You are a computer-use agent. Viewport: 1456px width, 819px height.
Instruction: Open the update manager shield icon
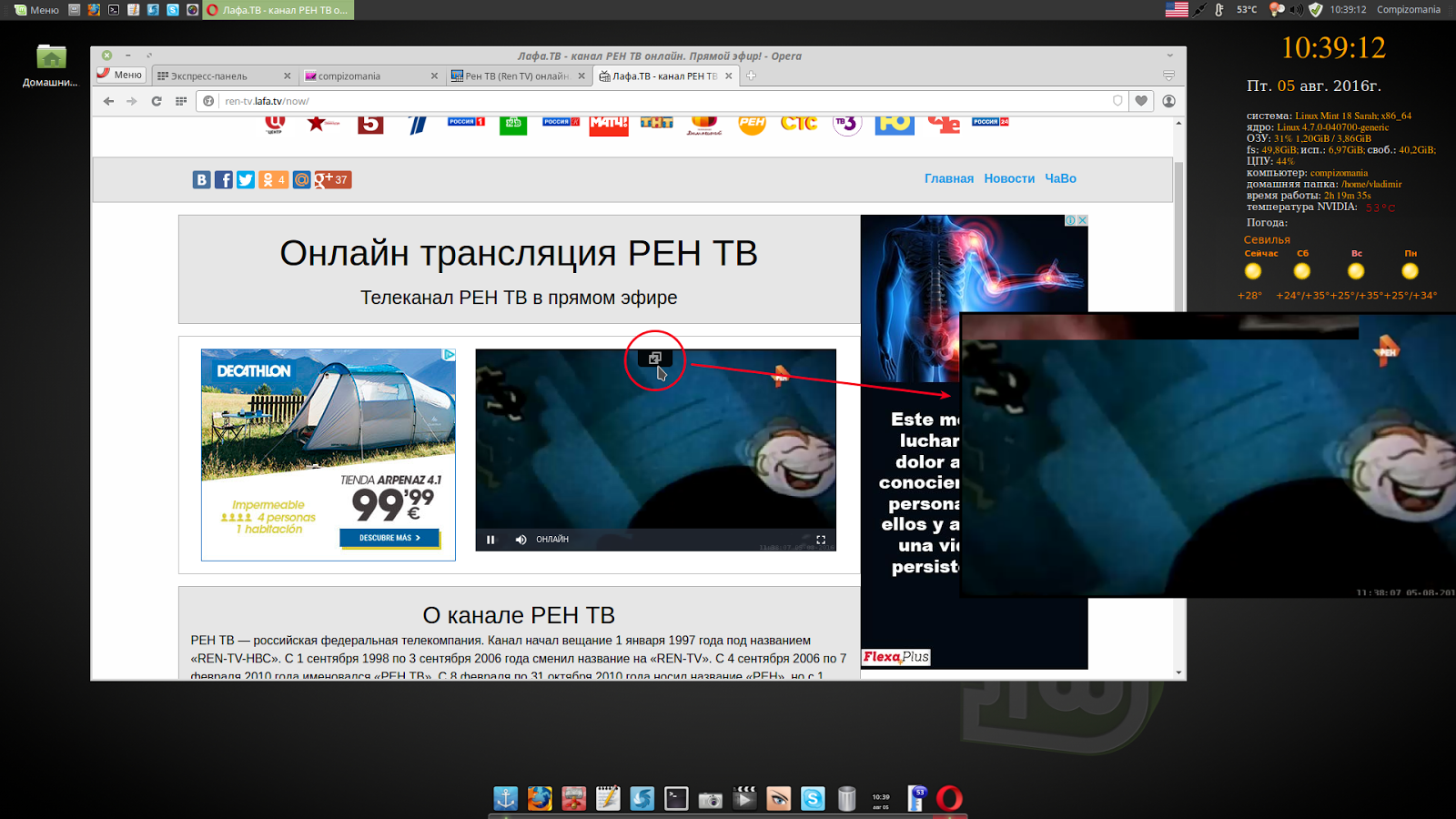[x=1315, y=10]
